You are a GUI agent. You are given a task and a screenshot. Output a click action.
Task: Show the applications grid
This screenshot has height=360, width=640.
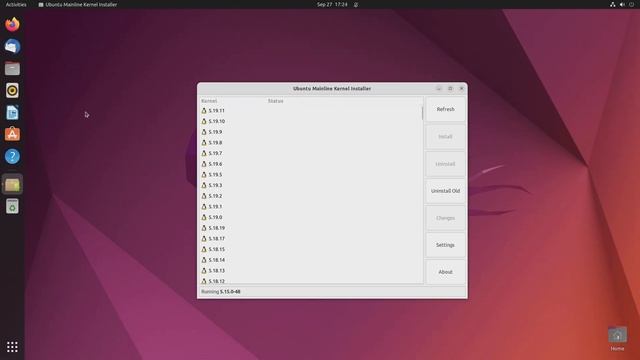[12, 347]
